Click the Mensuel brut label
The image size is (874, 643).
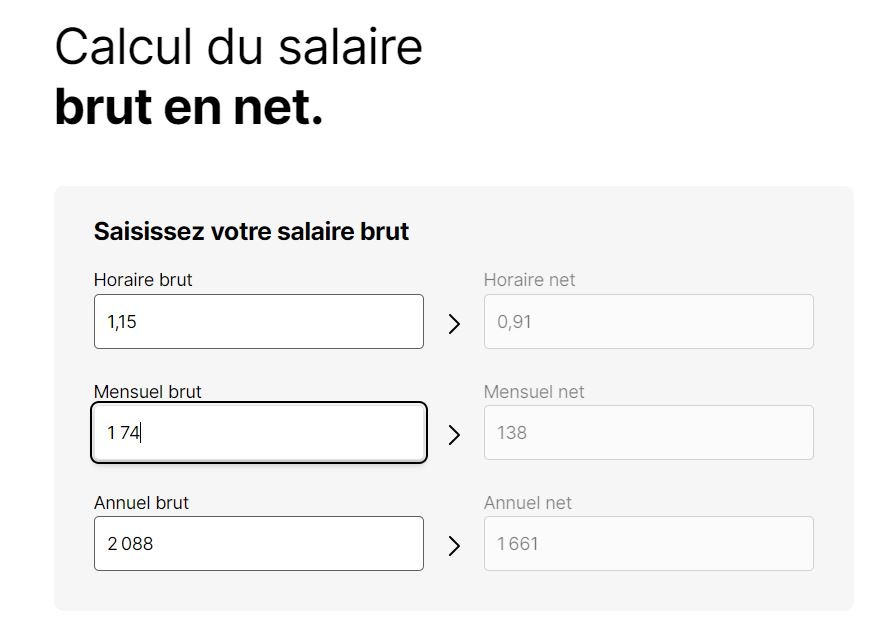pyautogui.click(x=146, y=391)
